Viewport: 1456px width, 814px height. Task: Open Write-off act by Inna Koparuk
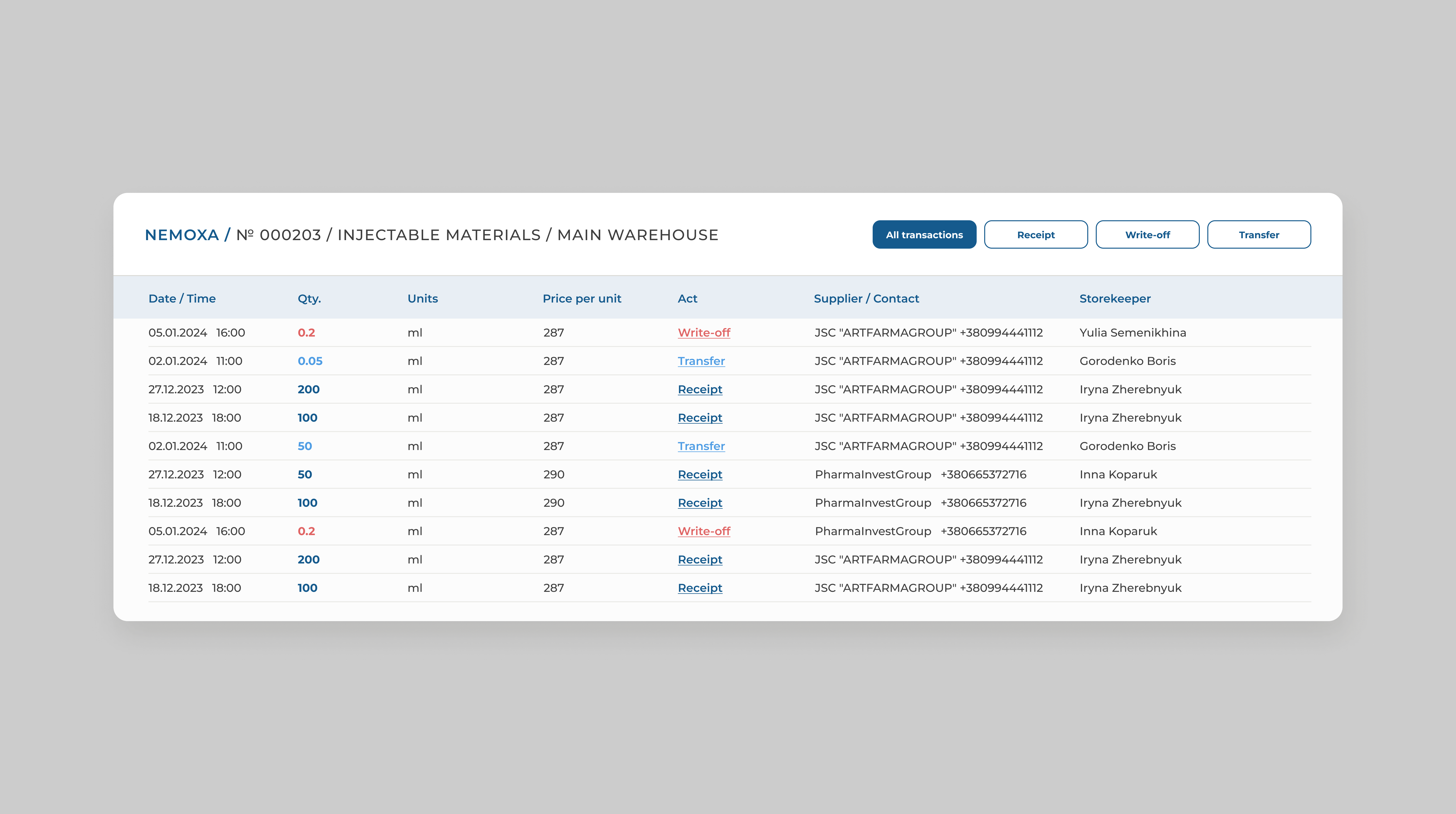click(x=704, y=531)
